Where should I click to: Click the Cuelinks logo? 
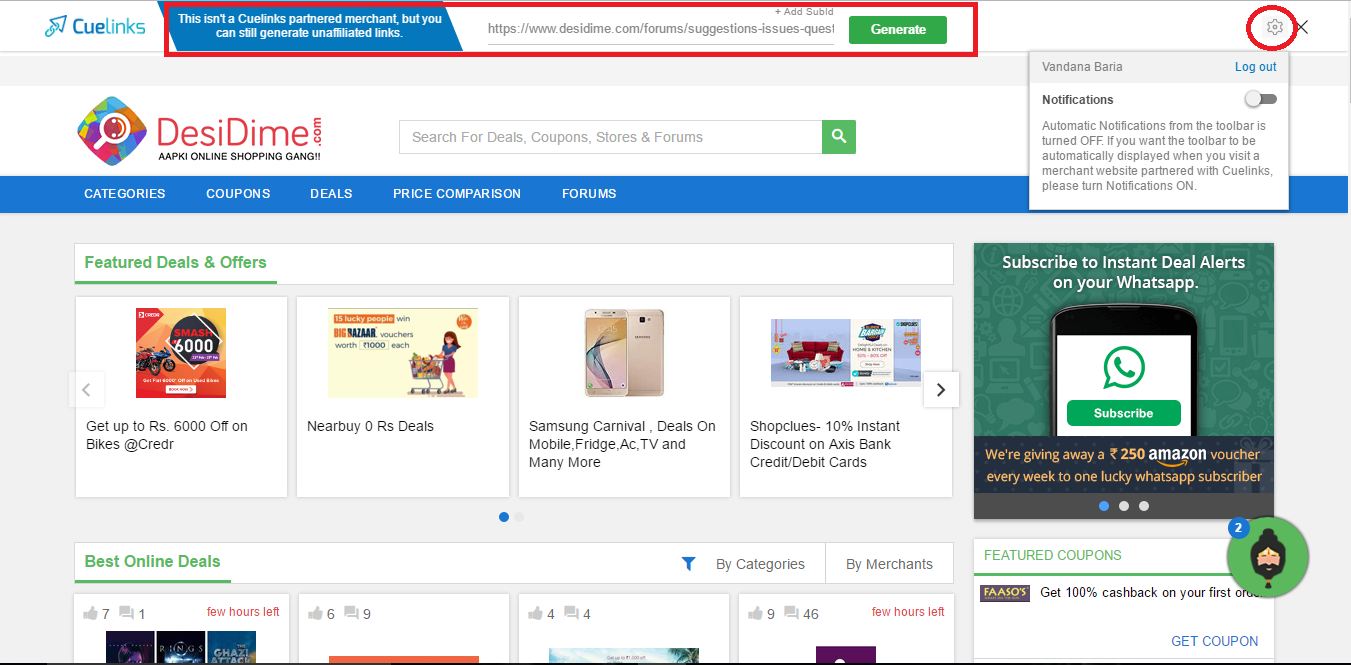click(95, 27)
